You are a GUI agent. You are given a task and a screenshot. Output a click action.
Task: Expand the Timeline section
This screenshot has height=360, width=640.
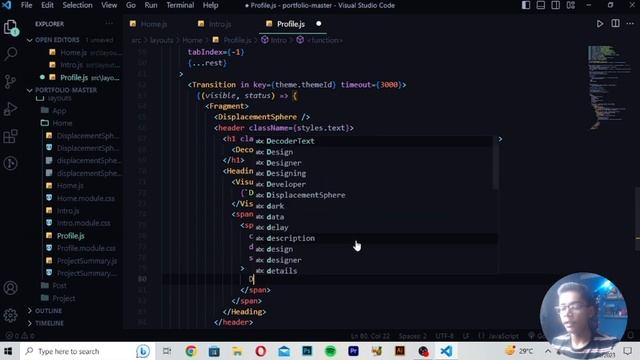pos(49,323)
